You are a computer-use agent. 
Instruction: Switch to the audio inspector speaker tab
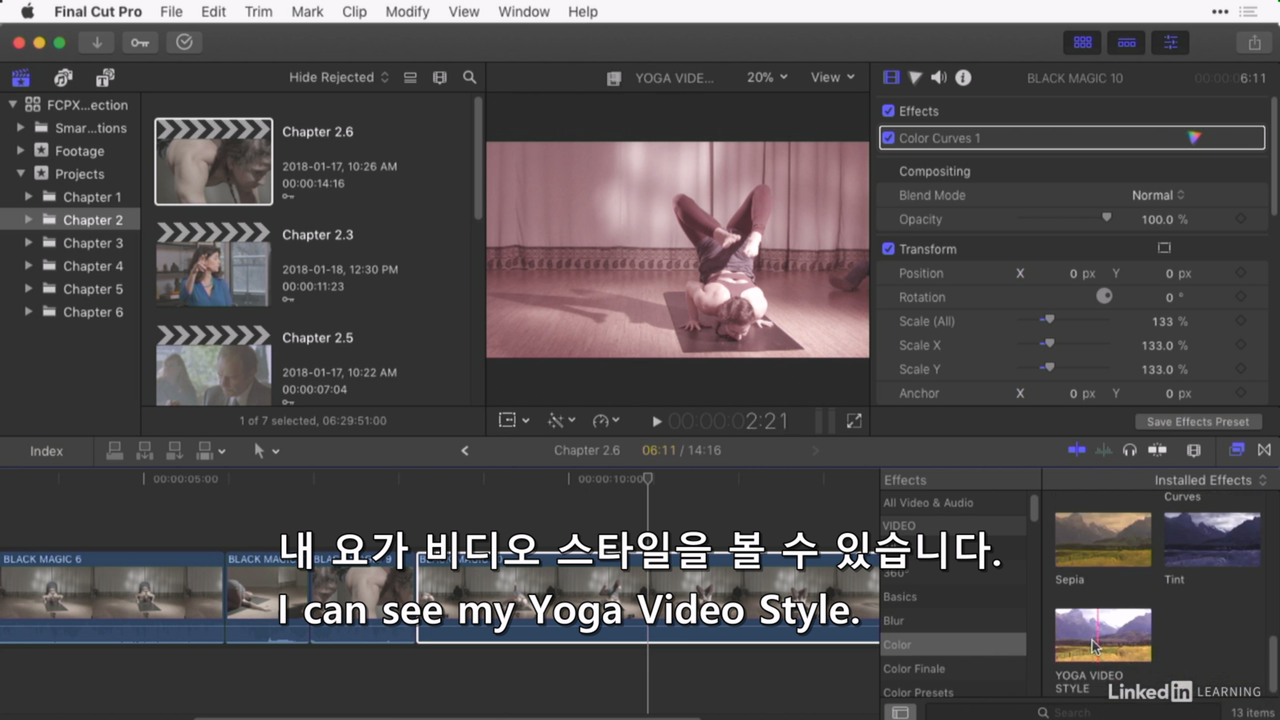[939, 77]
